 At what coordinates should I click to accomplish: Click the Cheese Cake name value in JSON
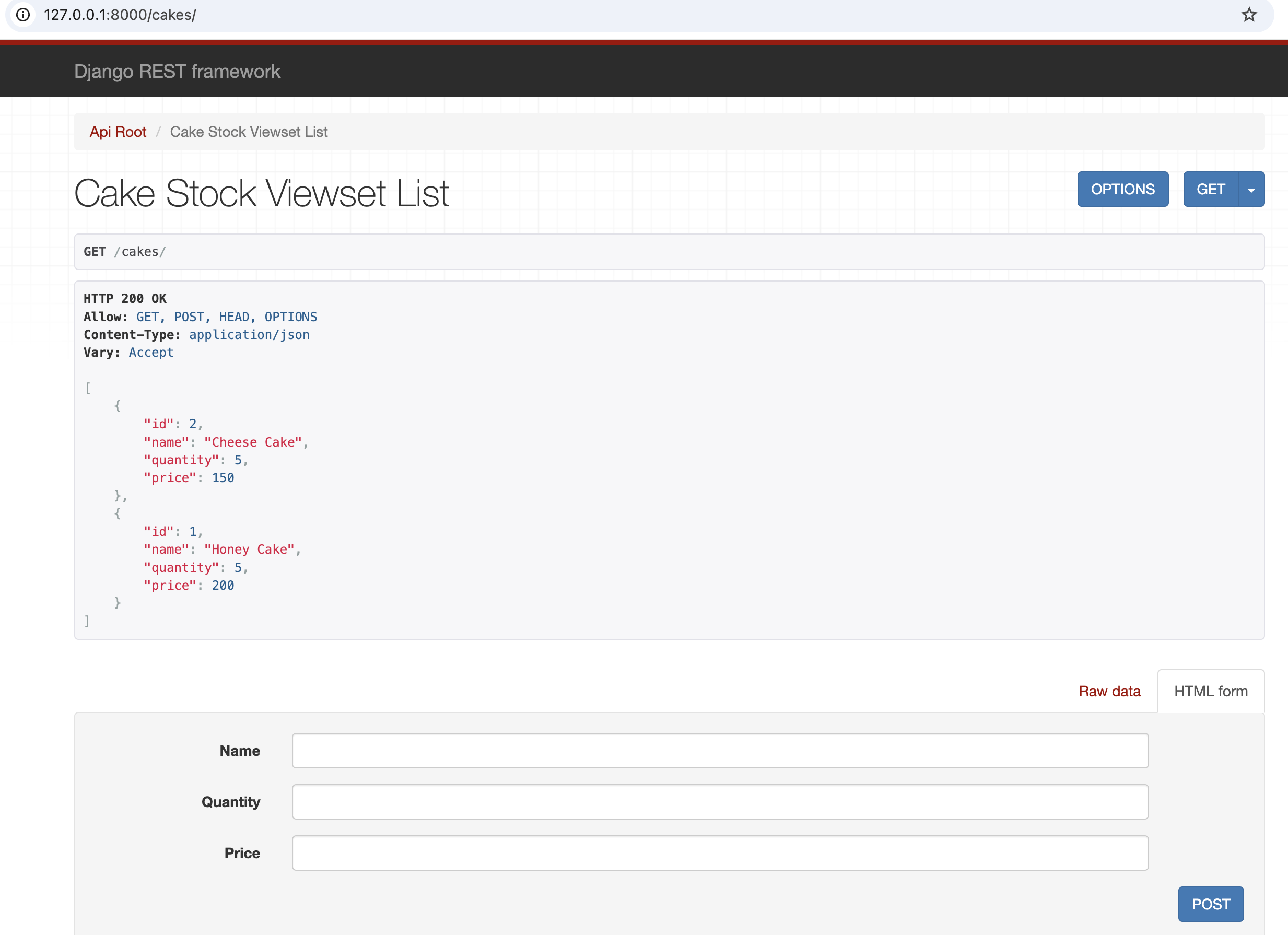[x=253, y=442]
